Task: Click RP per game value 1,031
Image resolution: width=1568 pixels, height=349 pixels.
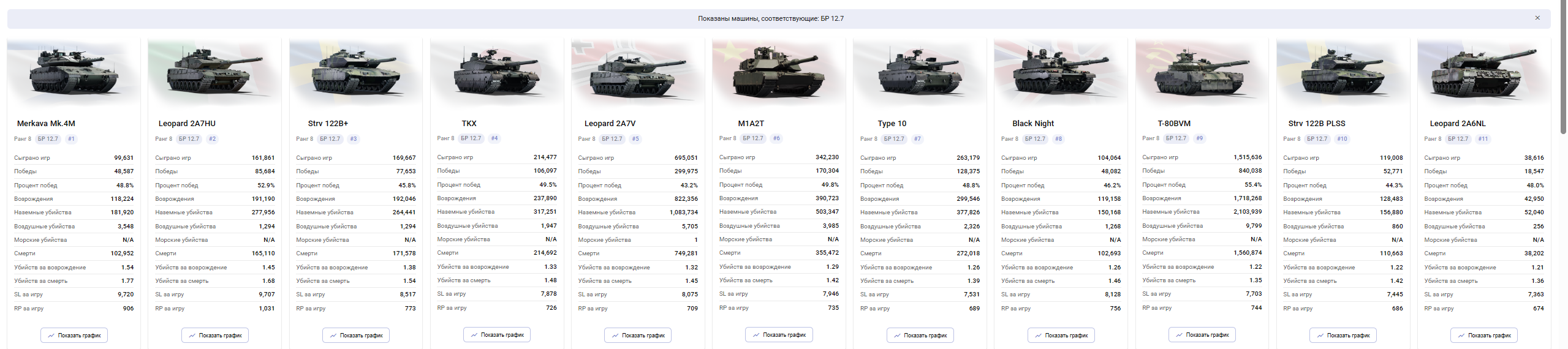Action: pyautogui.click(x=267, y=309)
